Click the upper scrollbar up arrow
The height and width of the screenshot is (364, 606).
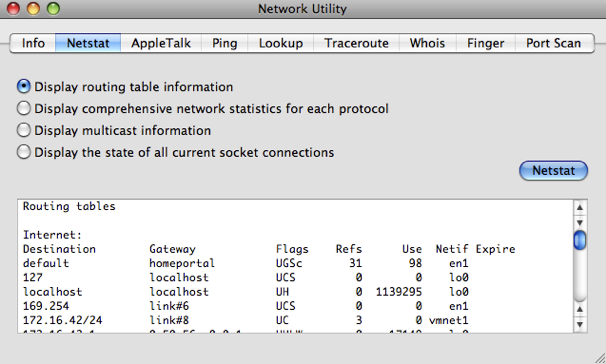(580, 208)
